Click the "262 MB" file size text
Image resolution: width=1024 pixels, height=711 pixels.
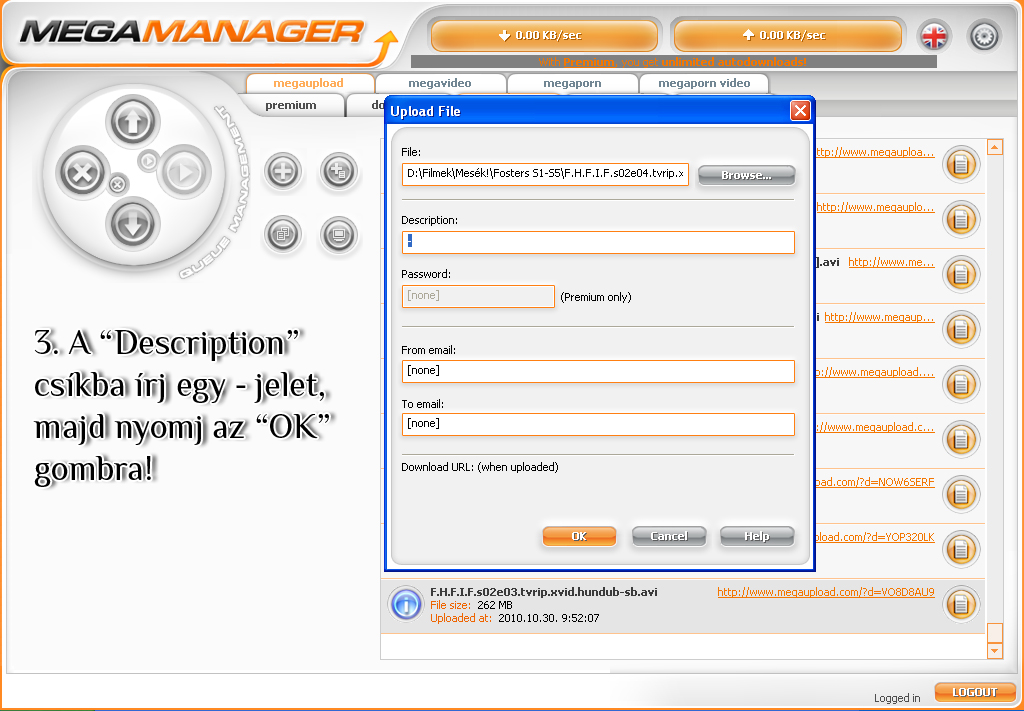495,605
